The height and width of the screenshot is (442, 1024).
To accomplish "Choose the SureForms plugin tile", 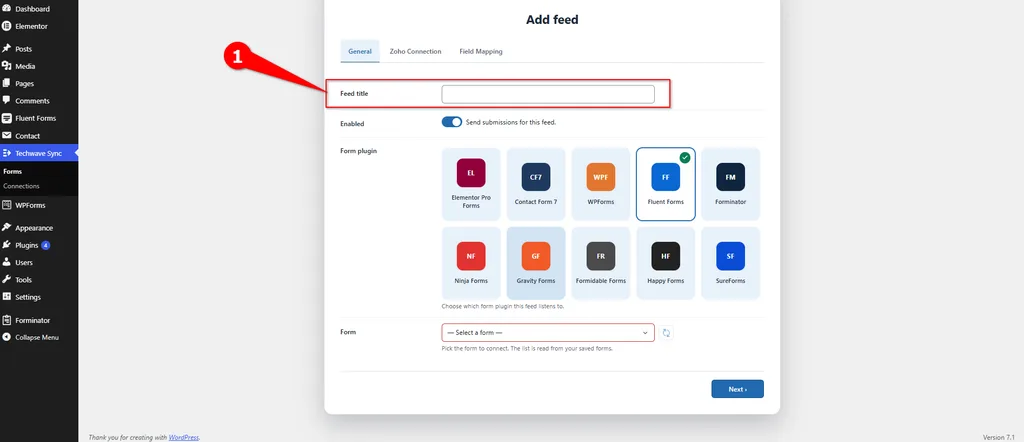I will [x=730, y=263].
